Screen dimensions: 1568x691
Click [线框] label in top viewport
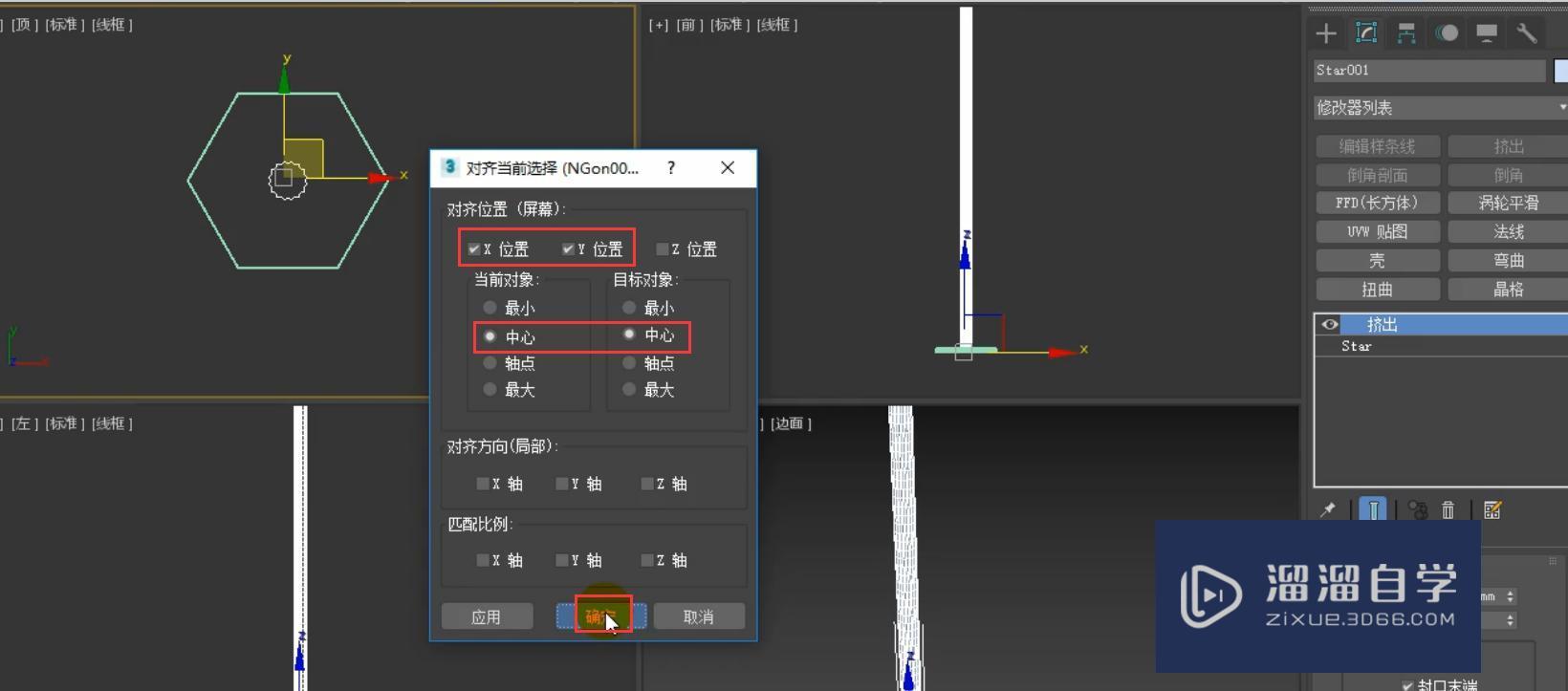coord(112,25)
